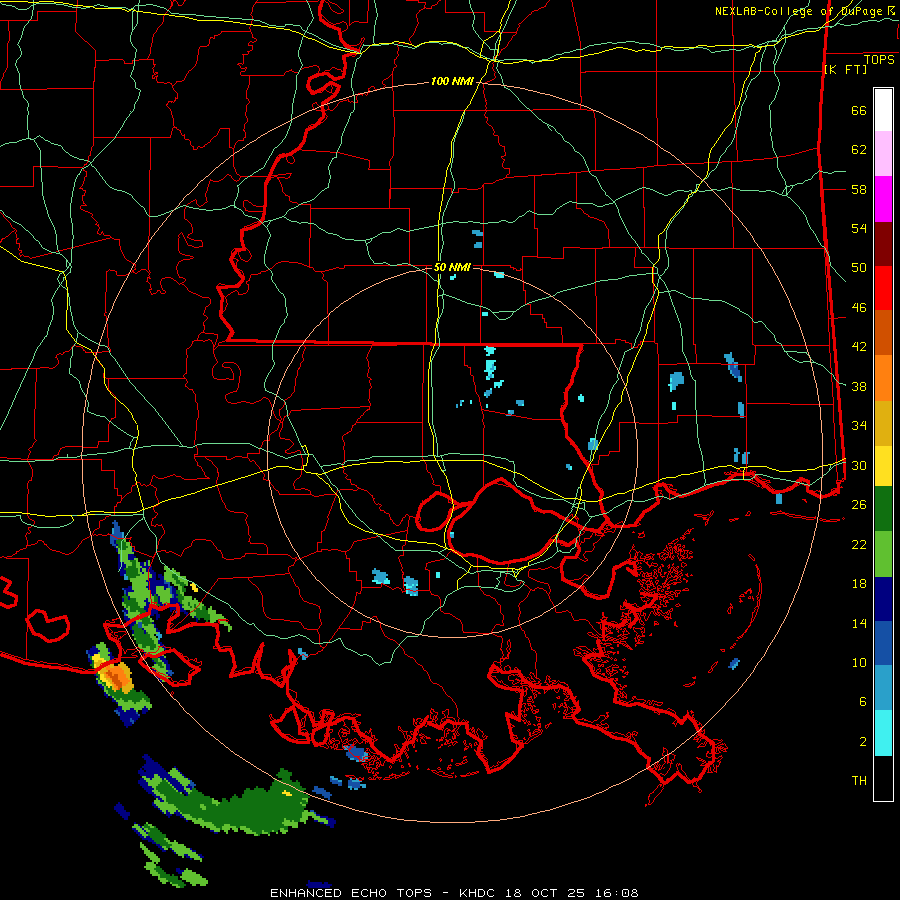Click the orange 38-42 kft legend swatch
Viewport: 900px width, 900px height.
[883, 378]
